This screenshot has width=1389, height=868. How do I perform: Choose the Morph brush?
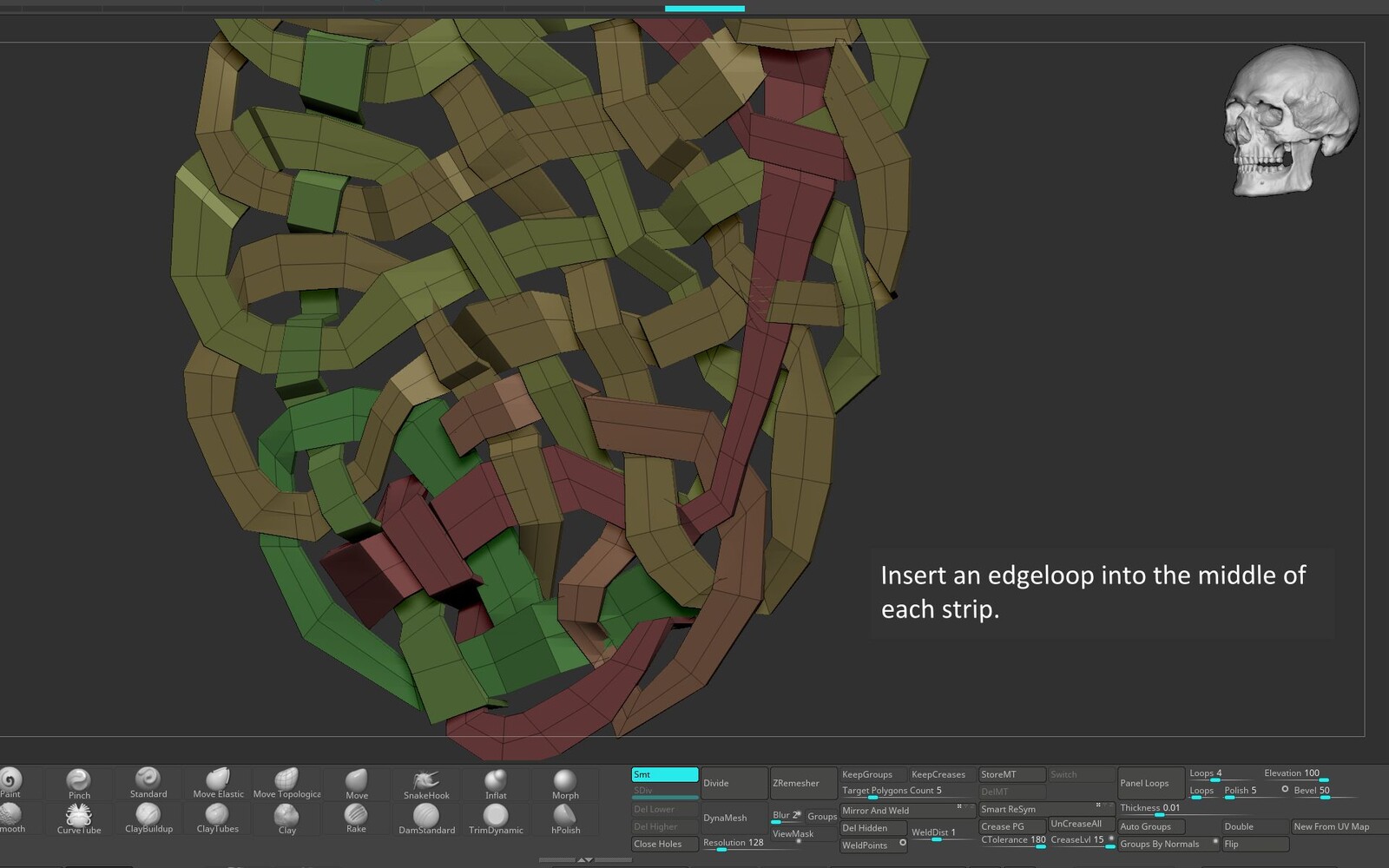(x=565, y=783)
